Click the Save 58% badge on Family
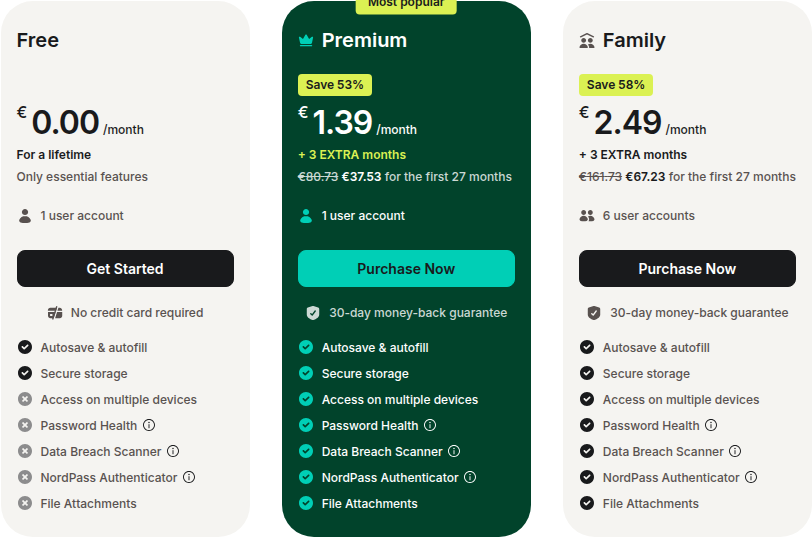 point(616,85)
